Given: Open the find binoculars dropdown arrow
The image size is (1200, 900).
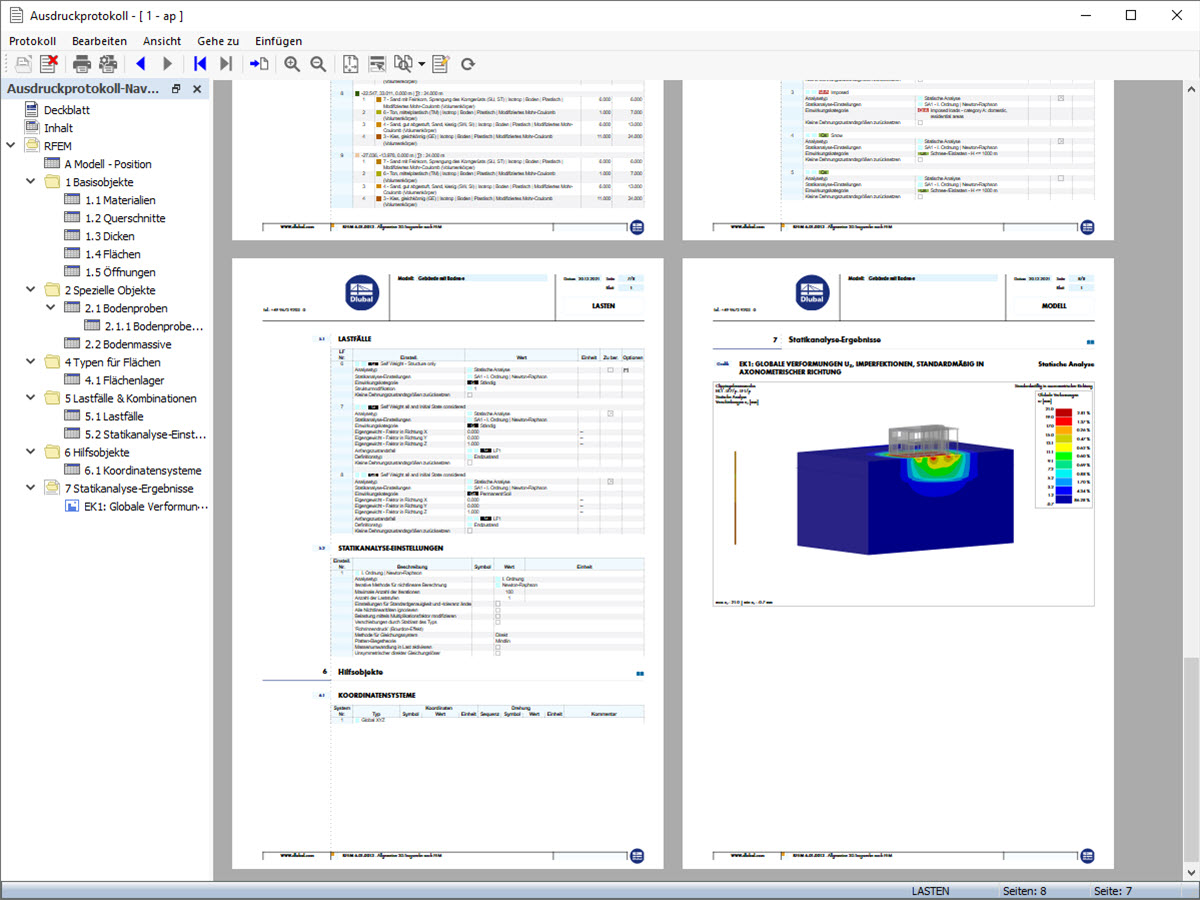Looking at the screenshot, I should [x=421, y=64].
